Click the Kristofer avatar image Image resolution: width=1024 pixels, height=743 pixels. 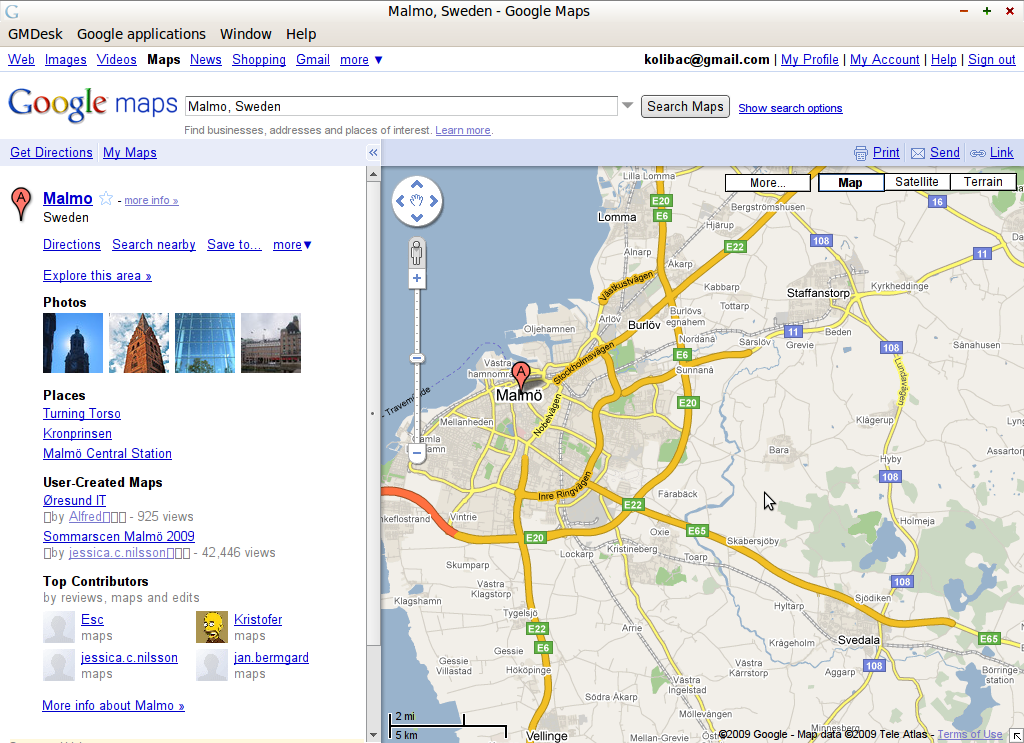tap(212, 627)
